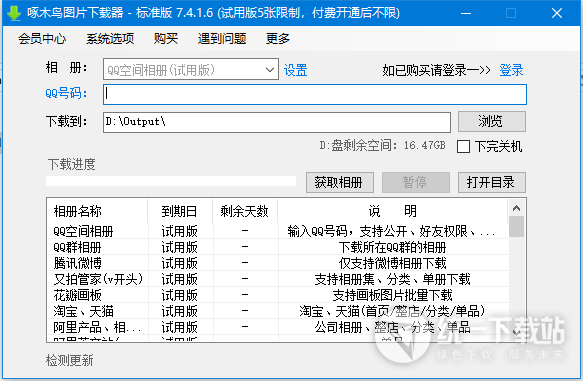The image size is (583, 381).
Task: Select the 淘宝、天猫 row
Action: [278, 311]
